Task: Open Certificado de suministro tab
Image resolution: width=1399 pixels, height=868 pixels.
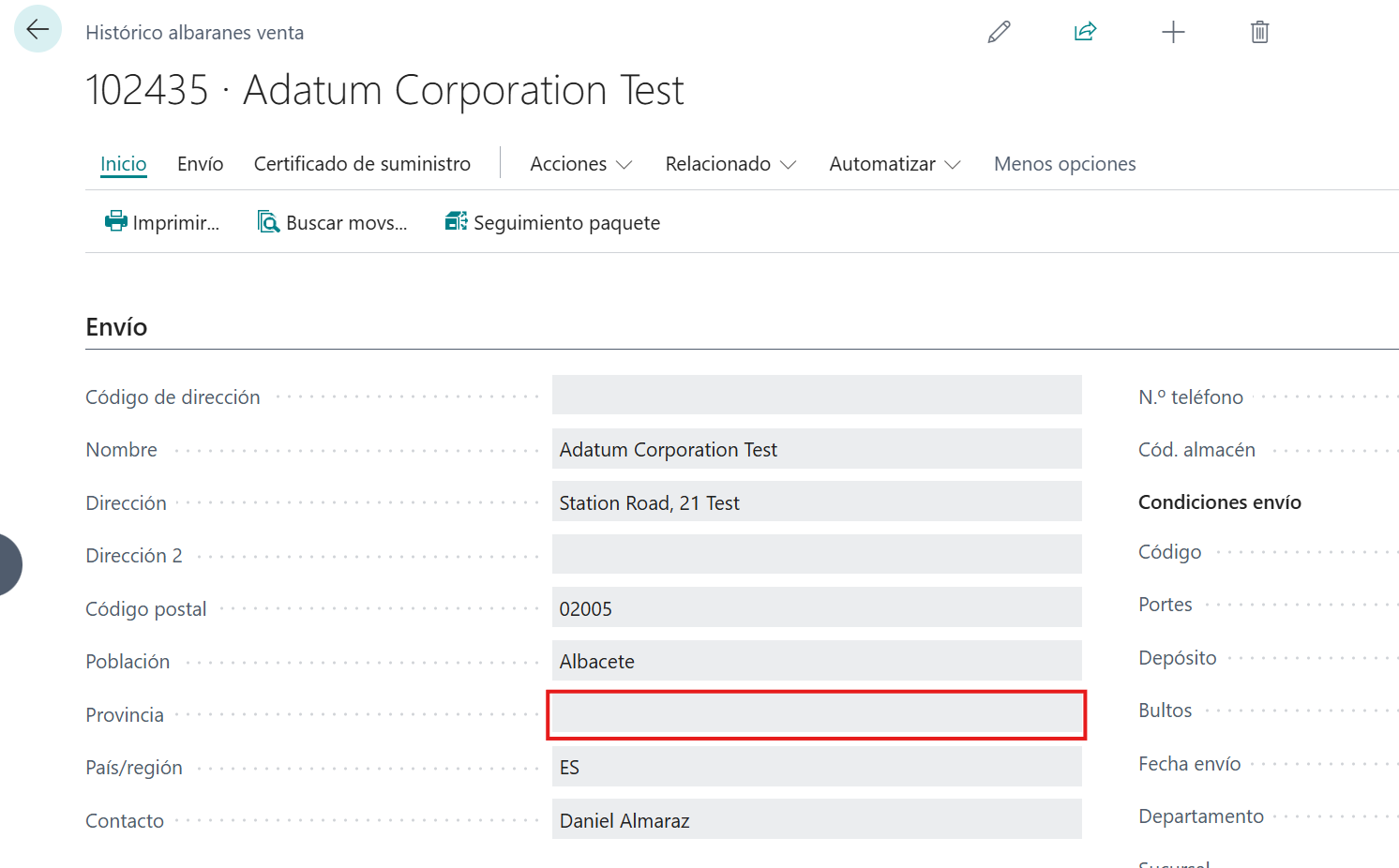Action: pyautogui.click(x=362, y=164)
